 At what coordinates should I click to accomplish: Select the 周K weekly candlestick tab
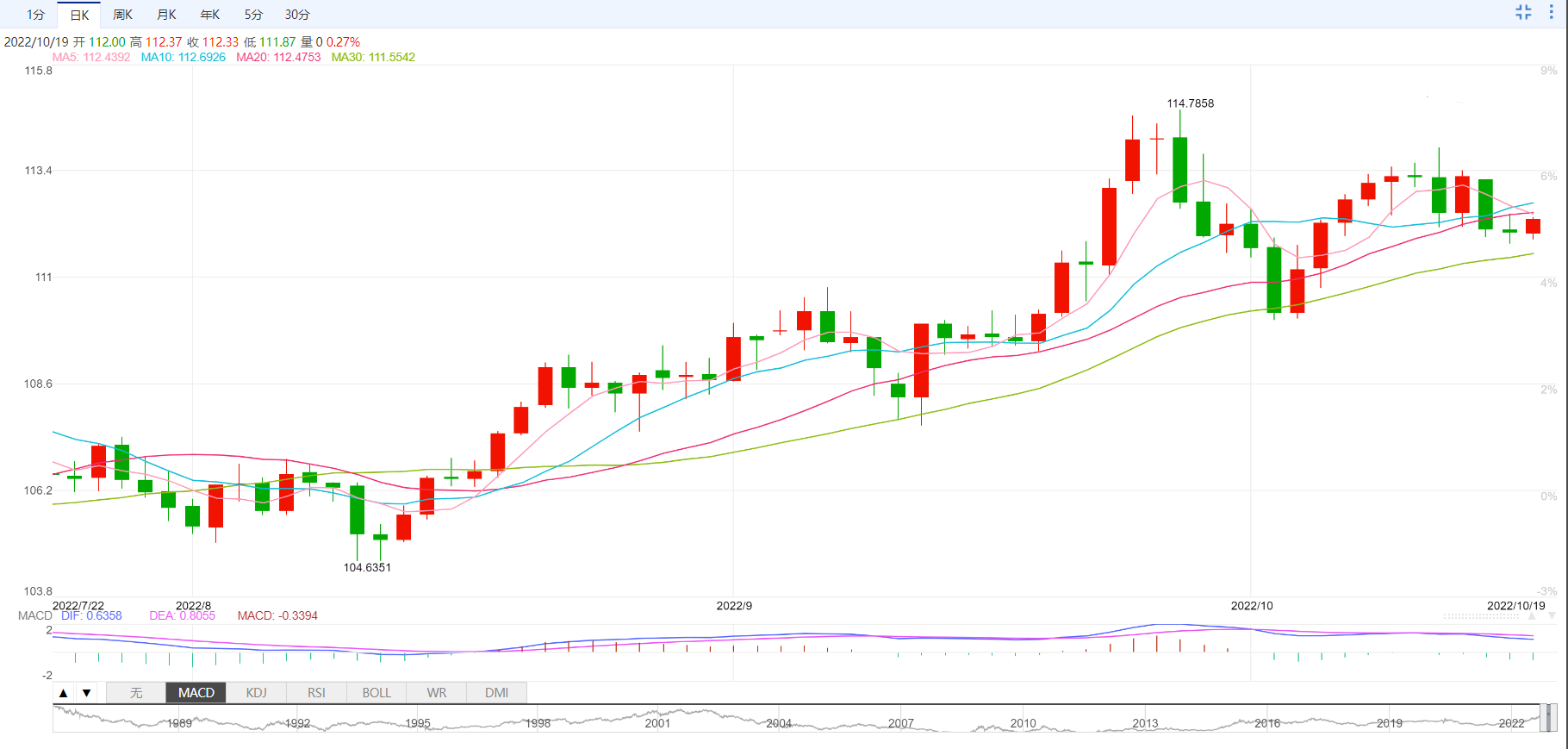pos(122,15)
